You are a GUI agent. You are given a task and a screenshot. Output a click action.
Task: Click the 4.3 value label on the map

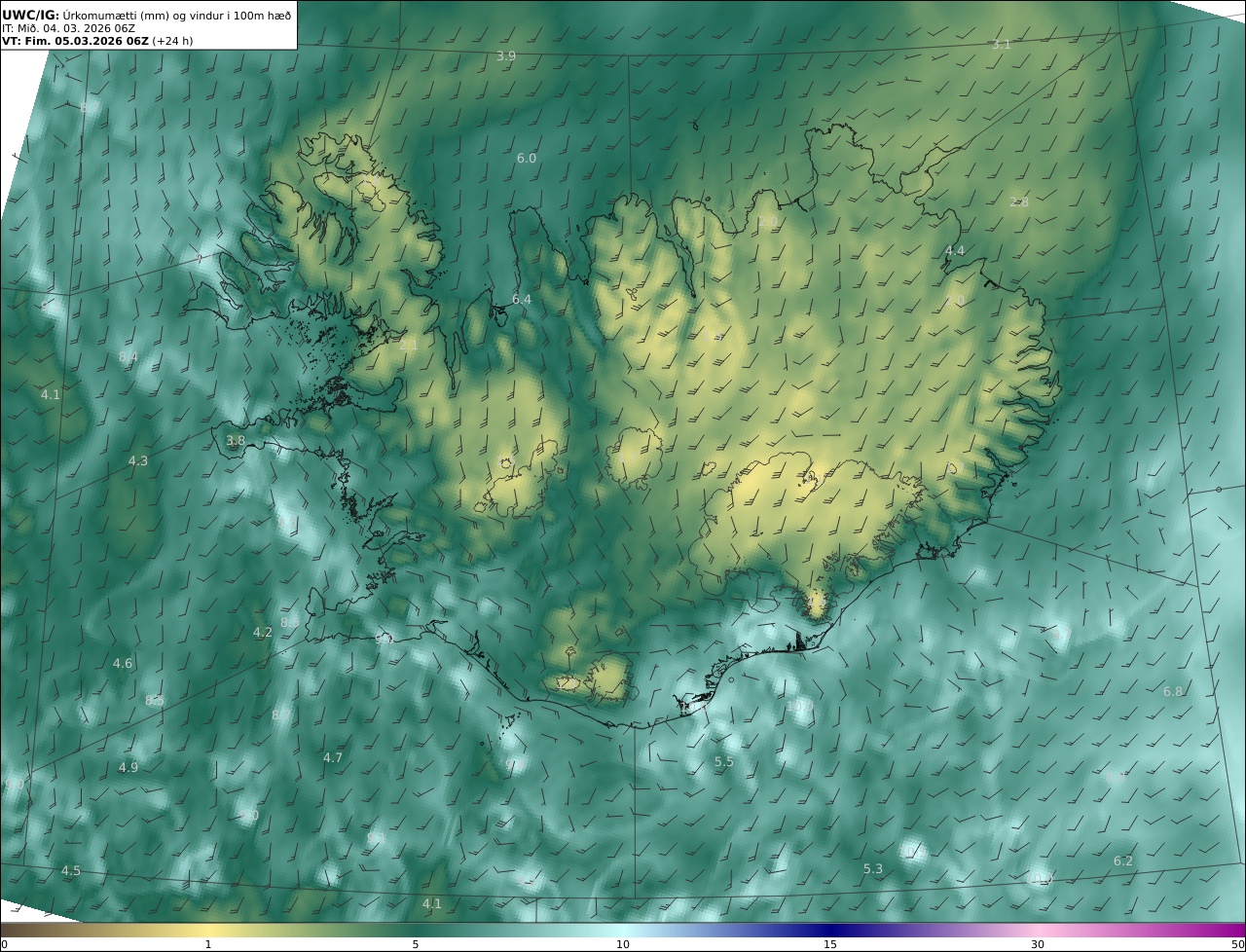click(138, 461)
